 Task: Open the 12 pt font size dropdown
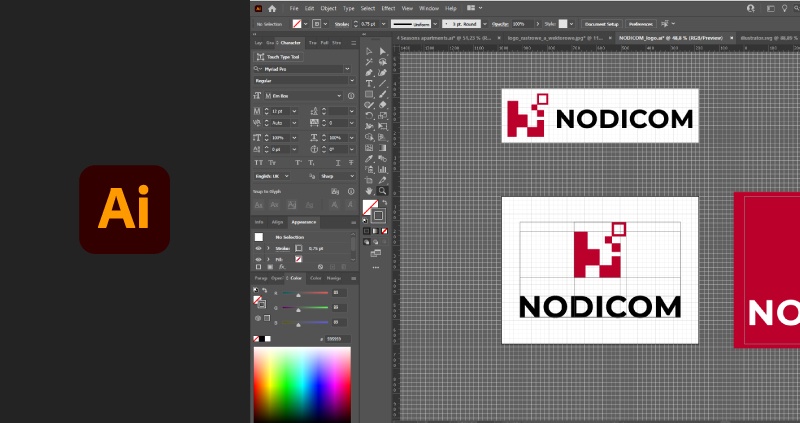tap(294, 111)
